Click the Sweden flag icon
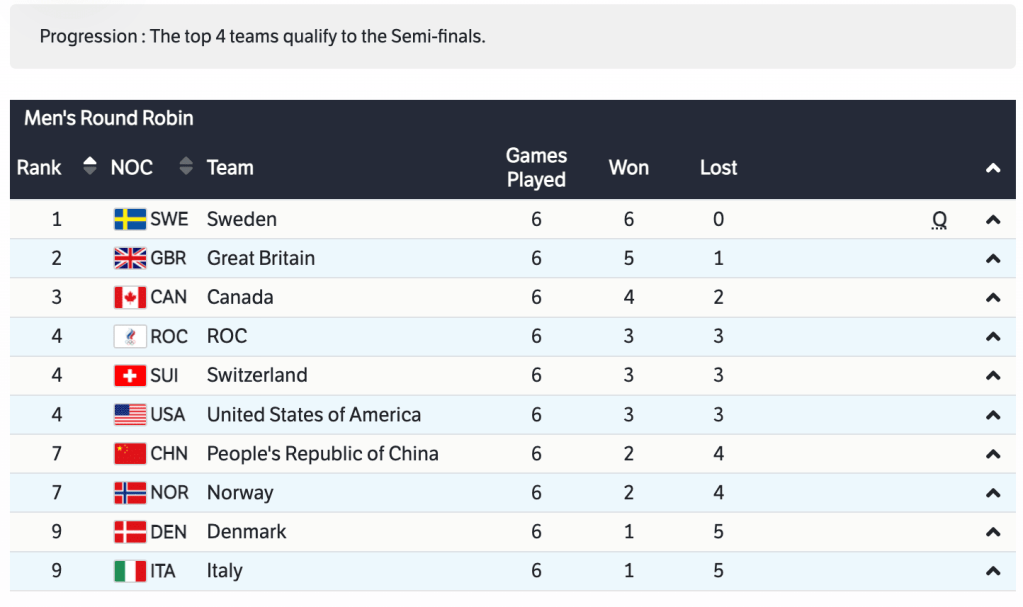 [130, 219]
